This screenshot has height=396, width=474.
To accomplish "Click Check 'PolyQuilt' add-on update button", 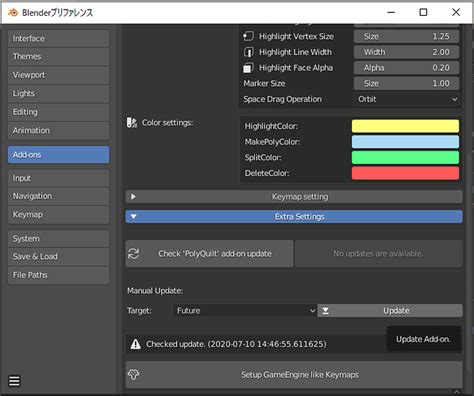I will point(209,254).
